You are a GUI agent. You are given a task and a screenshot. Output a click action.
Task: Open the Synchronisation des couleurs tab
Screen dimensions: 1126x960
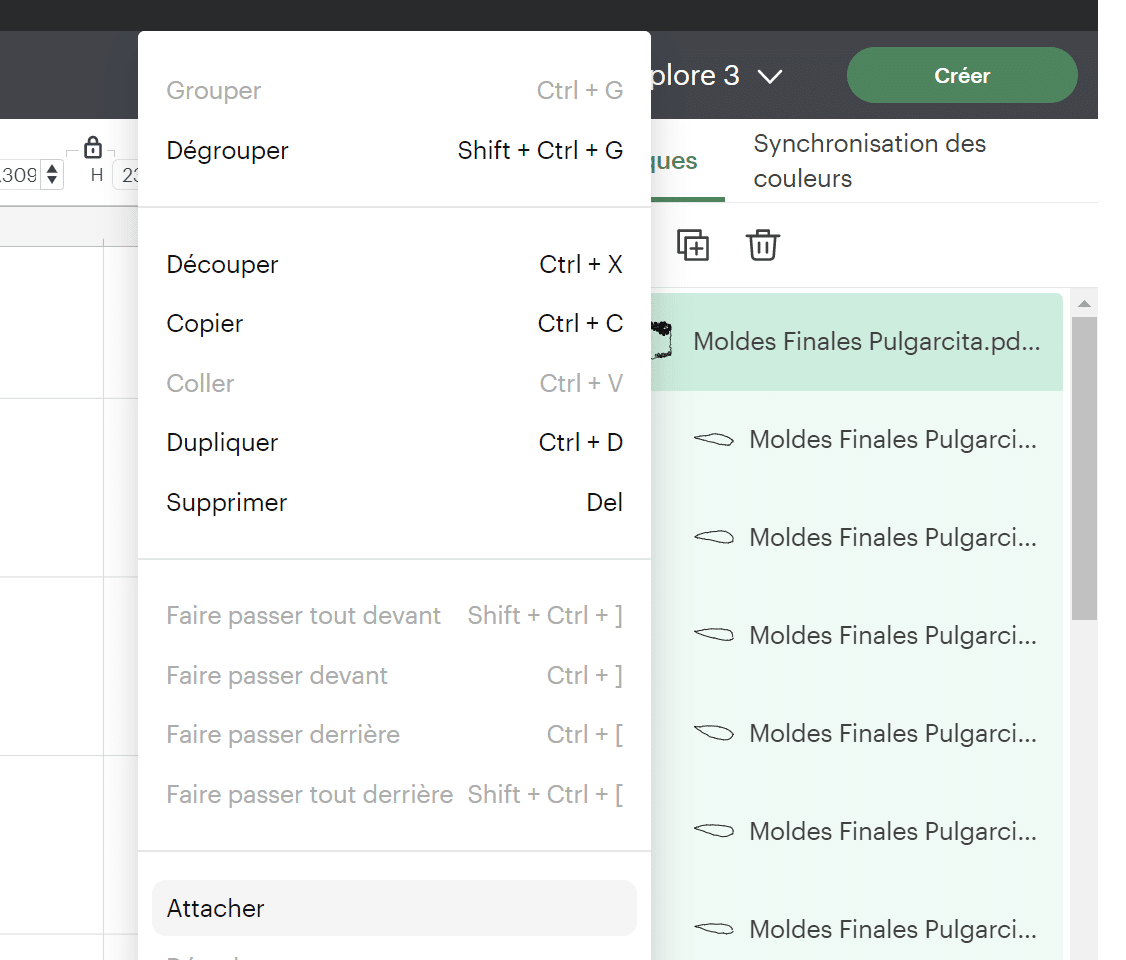point(870,161)
